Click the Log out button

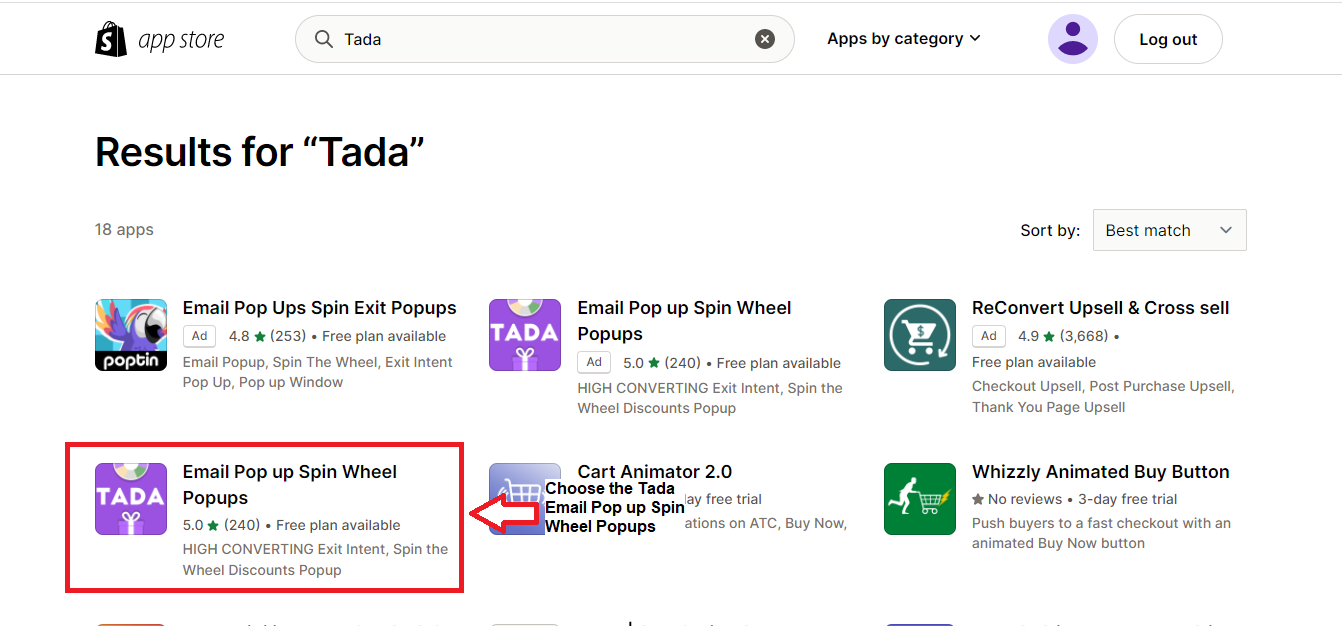pos(1168,39)
